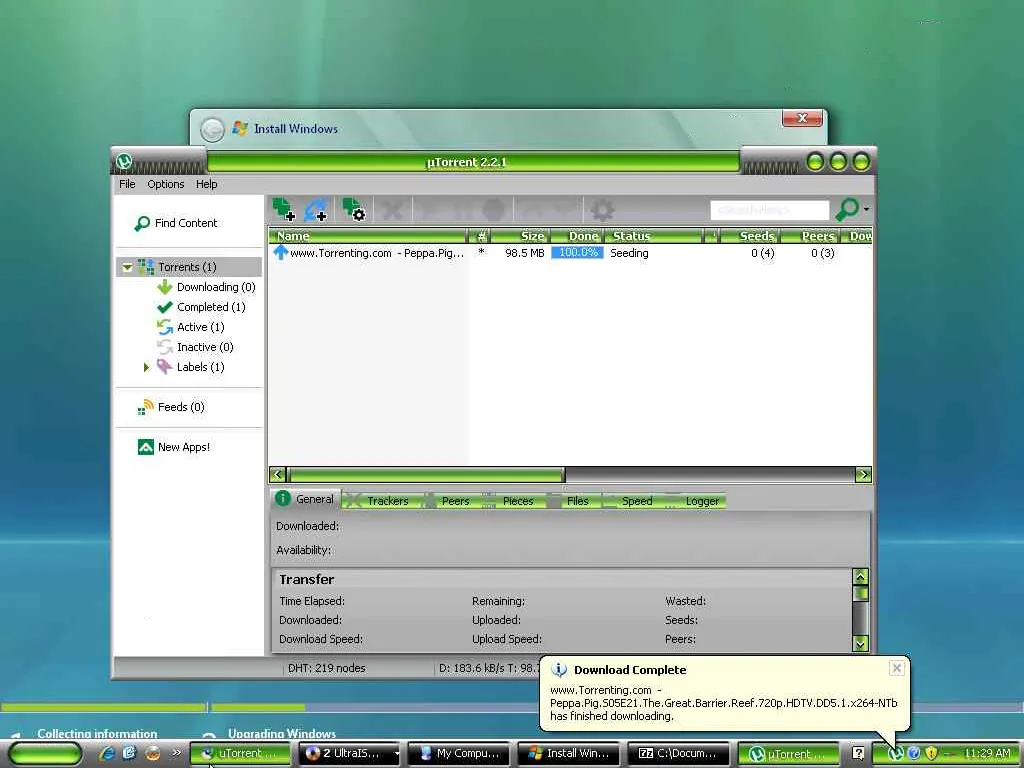Click the green horizontal scrollbar thumb
This screenshot has height=768, width=1024.
[426, 475]
